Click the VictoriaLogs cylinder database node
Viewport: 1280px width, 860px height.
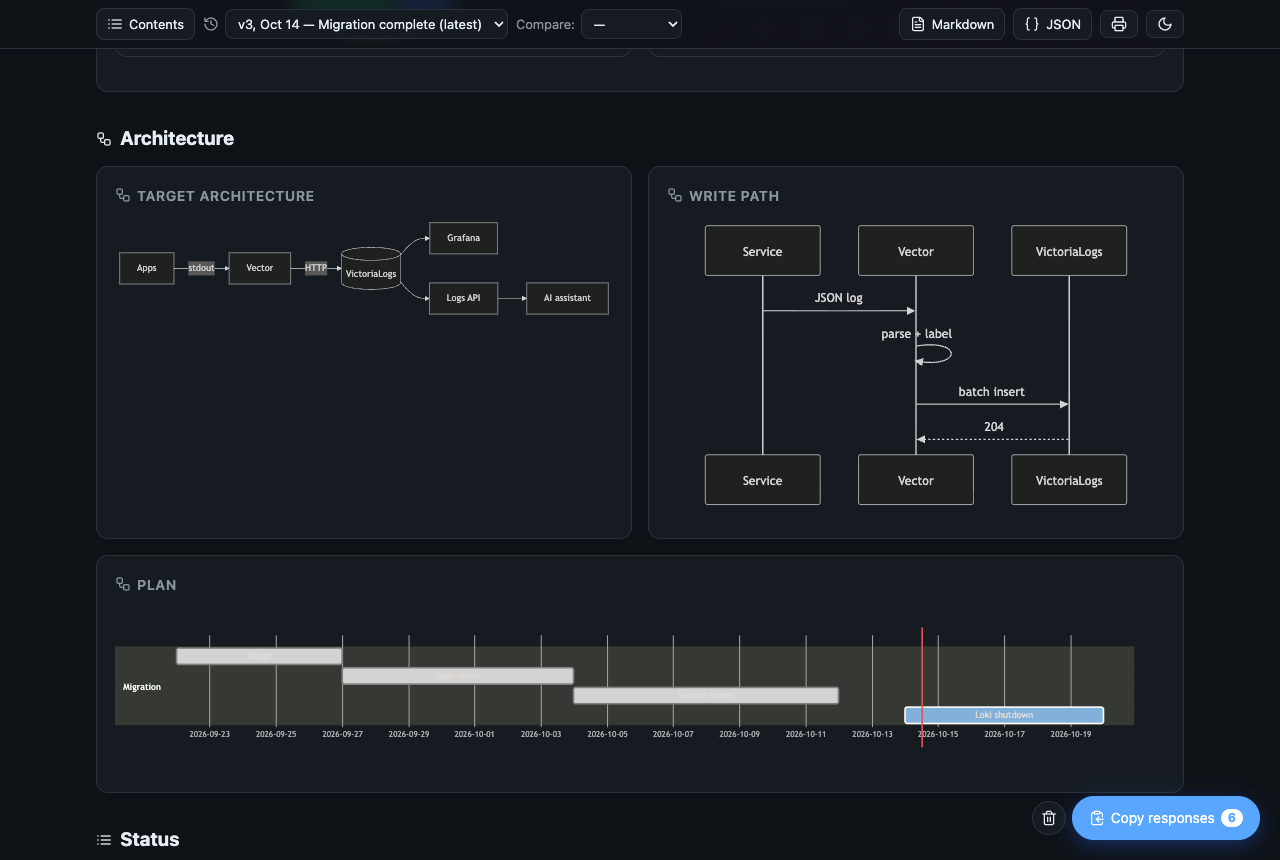coord(371,269)
